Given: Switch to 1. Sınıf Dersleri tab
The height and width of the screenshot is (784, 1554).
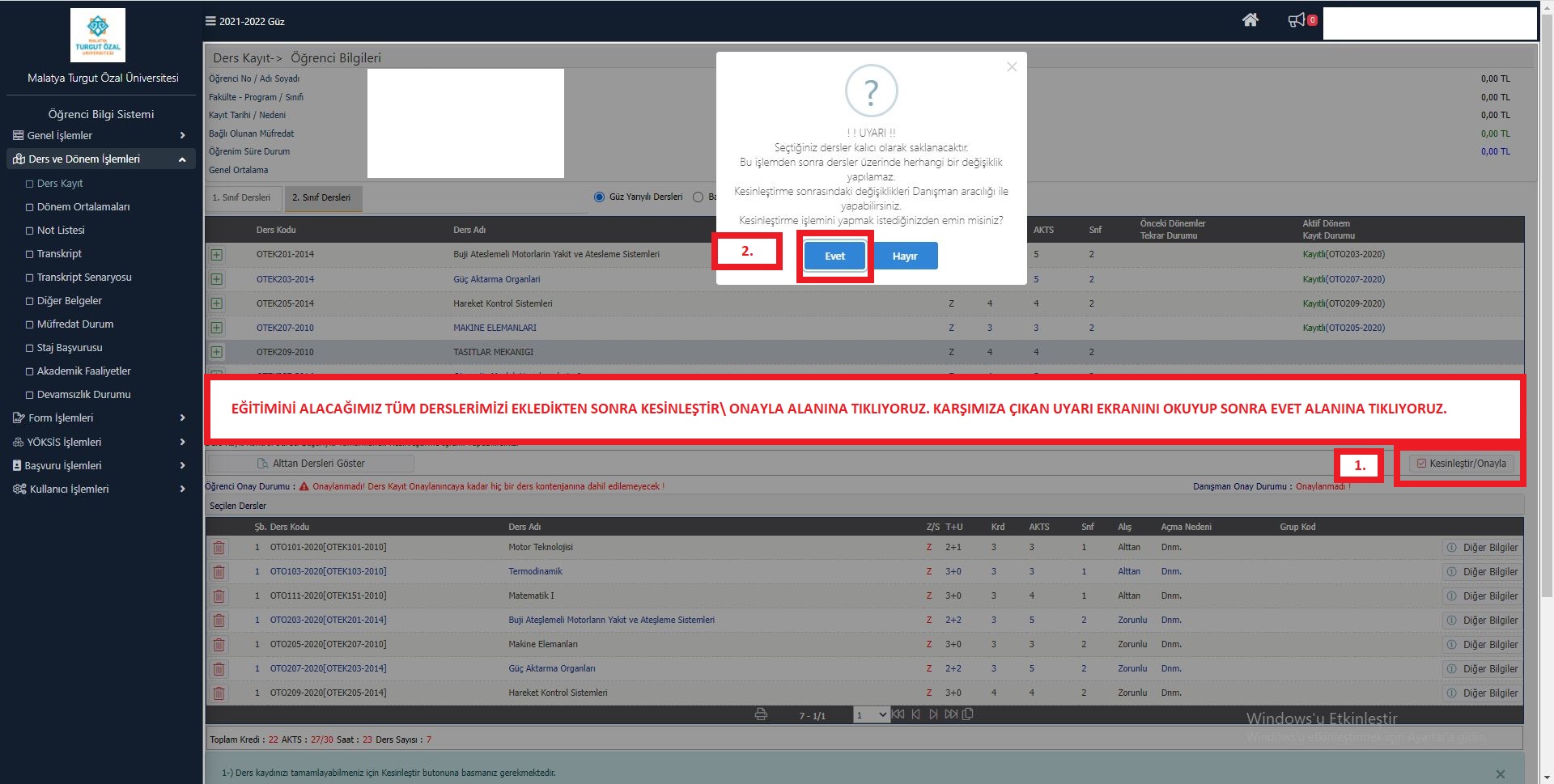Looking at the screenshot, I should tap(242, 198).
